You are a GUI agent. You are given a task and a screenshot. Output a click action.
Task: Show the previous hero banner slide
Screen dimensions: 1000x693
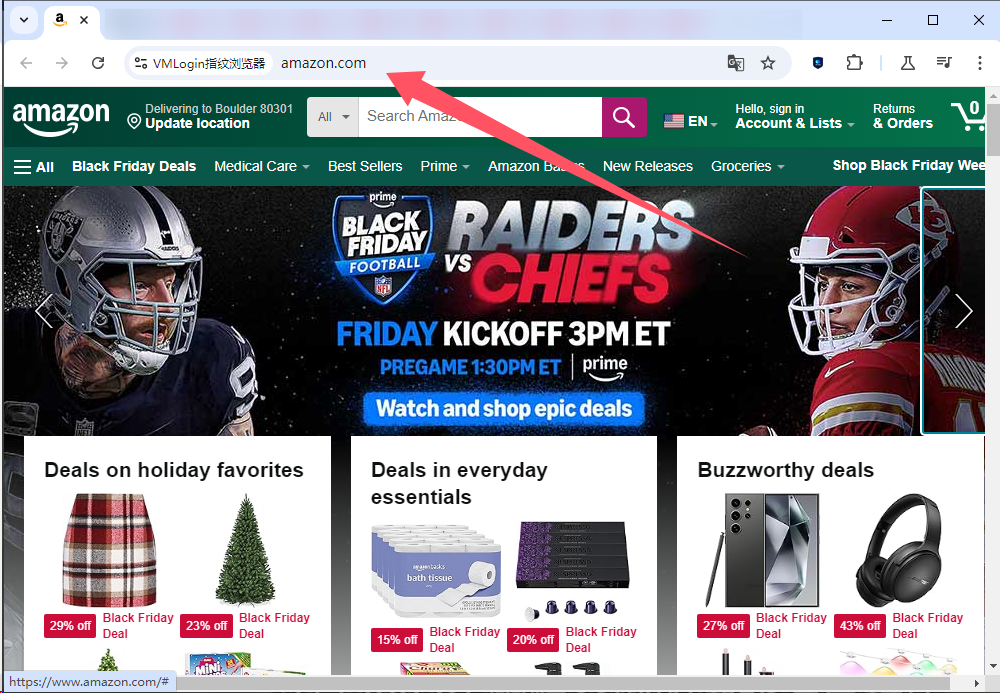pyautogui.click(x=44, y=311)
